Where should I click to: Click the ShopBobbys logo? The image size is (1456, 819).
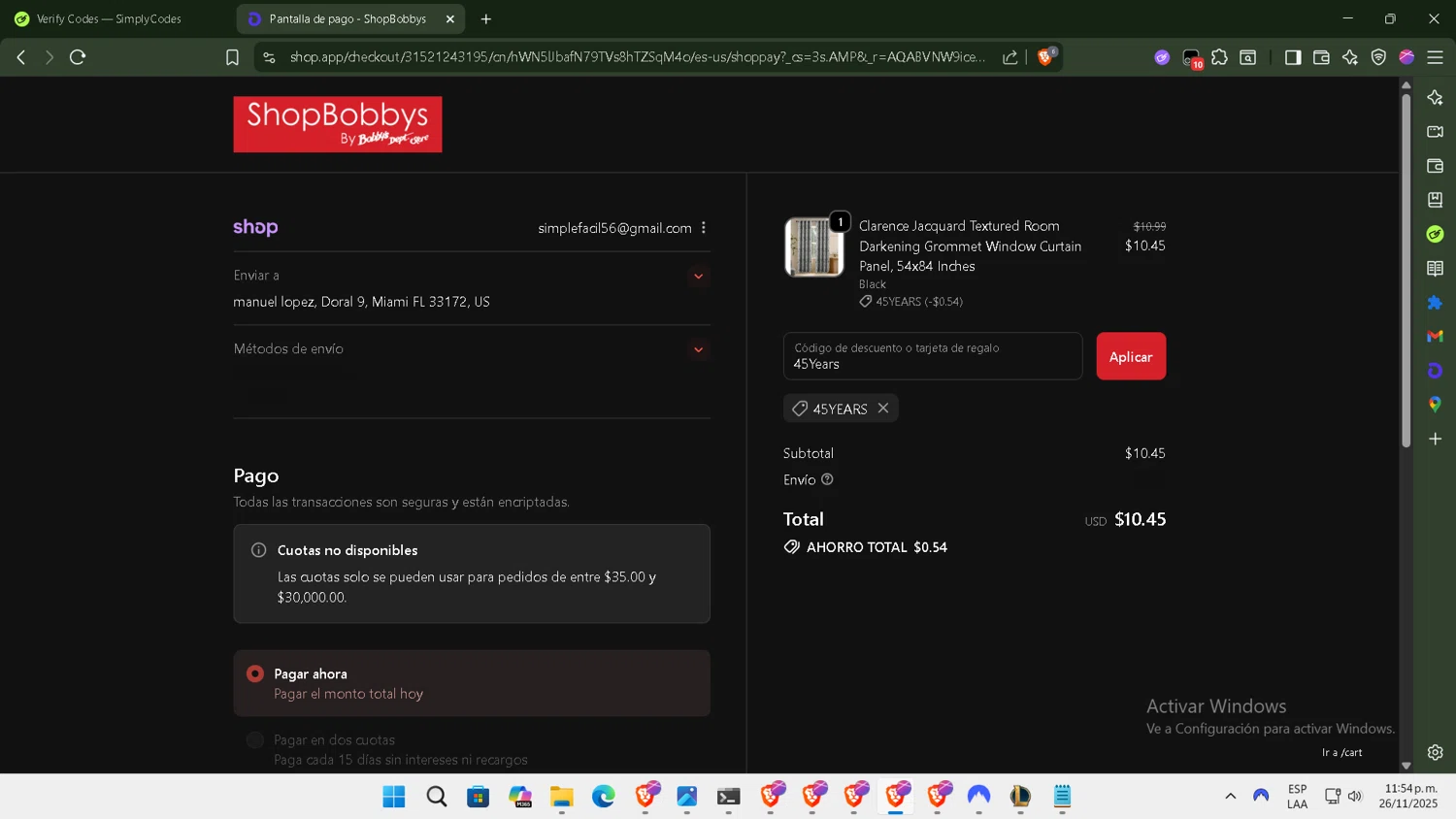tap(338, 124)
